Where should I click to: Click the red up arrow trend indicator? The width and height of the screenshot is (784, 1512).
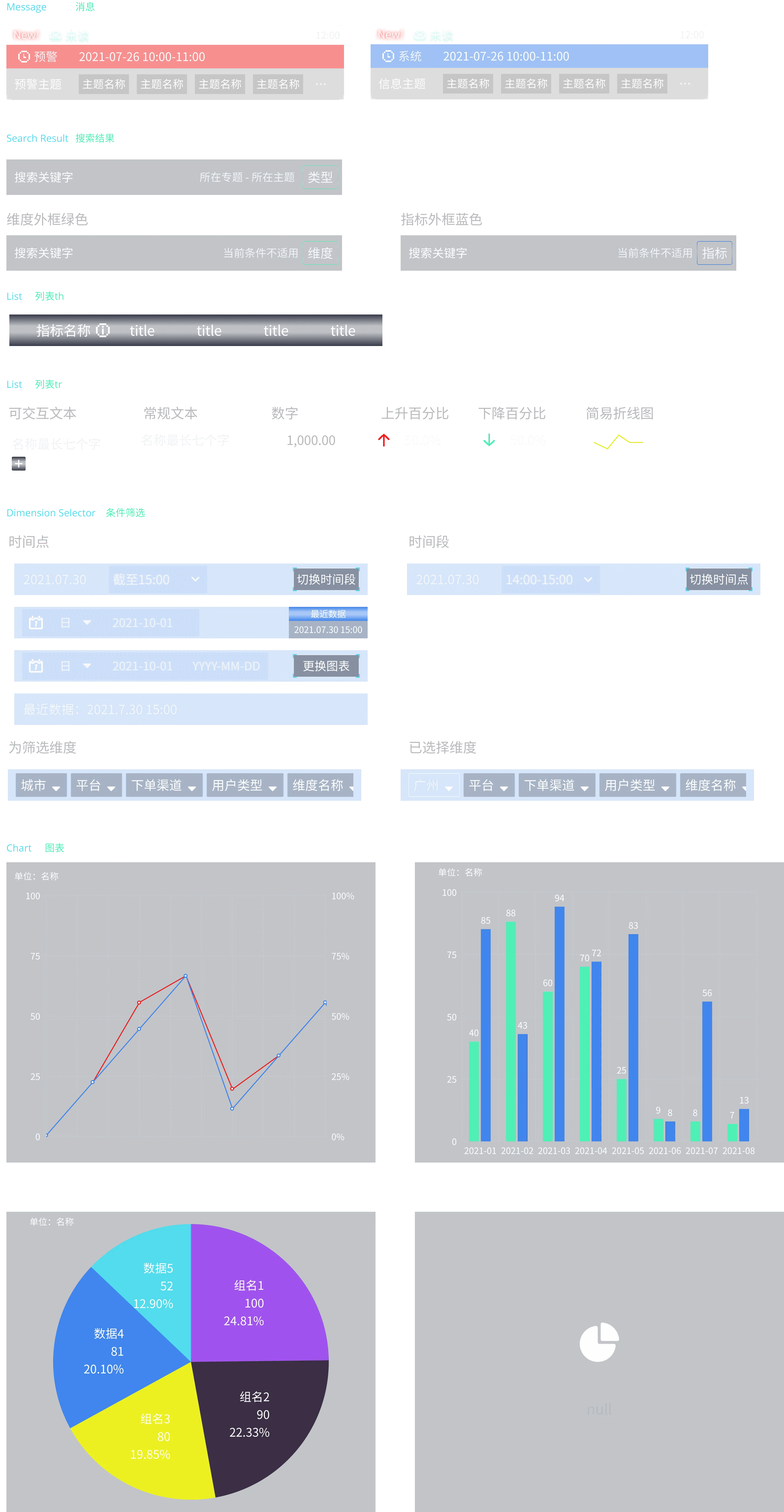(x=384, y=441)
